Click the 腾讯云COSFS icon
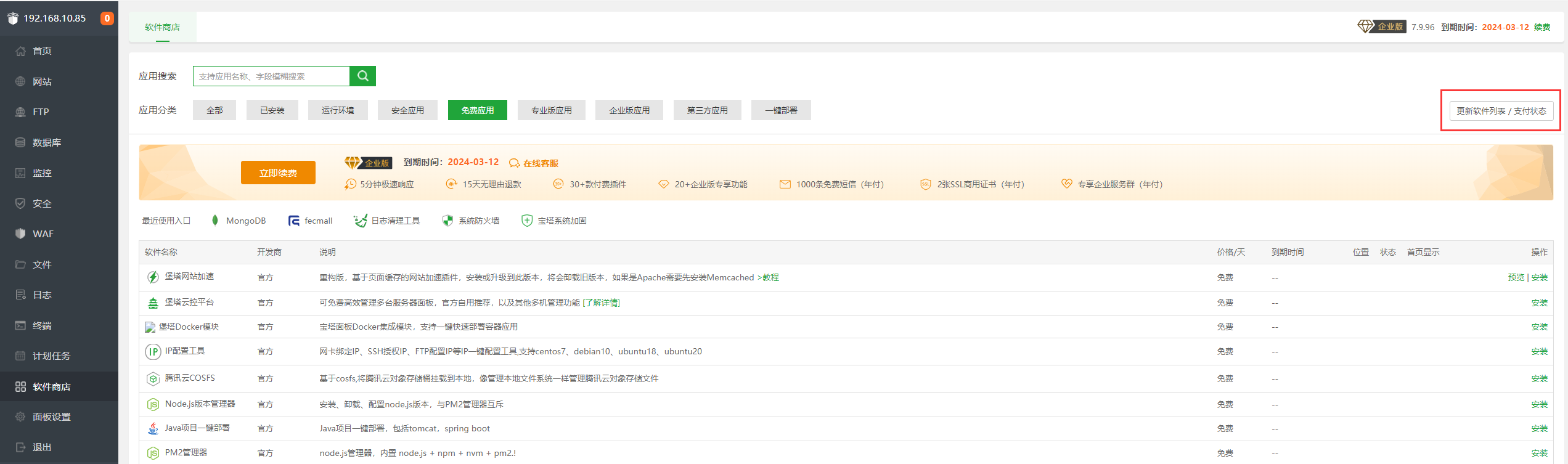The height and width of the screenshot is (464, 1568). [x=153, y=378]
